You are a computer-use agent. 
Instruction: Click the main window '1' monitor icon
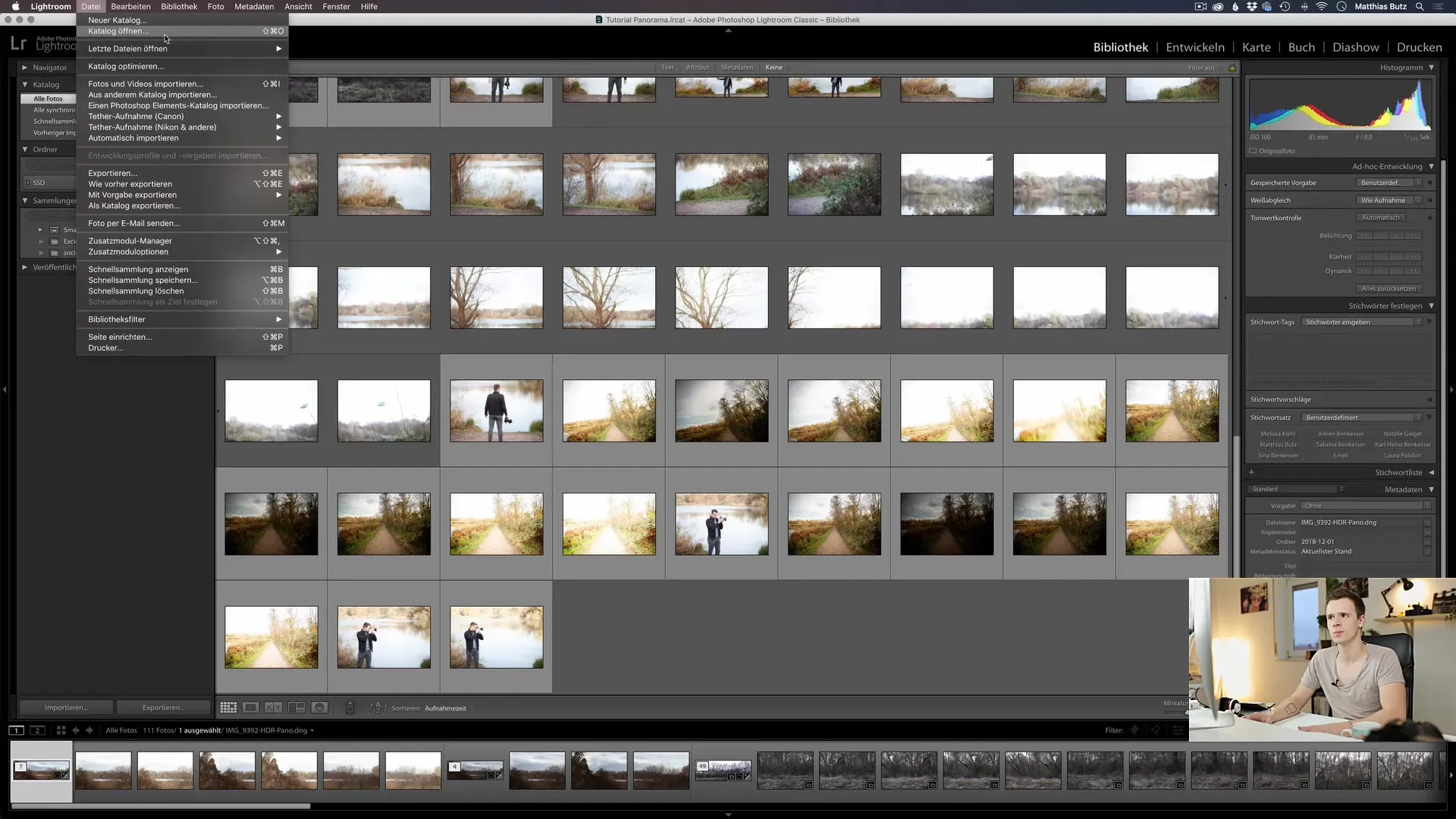(17, 730)
